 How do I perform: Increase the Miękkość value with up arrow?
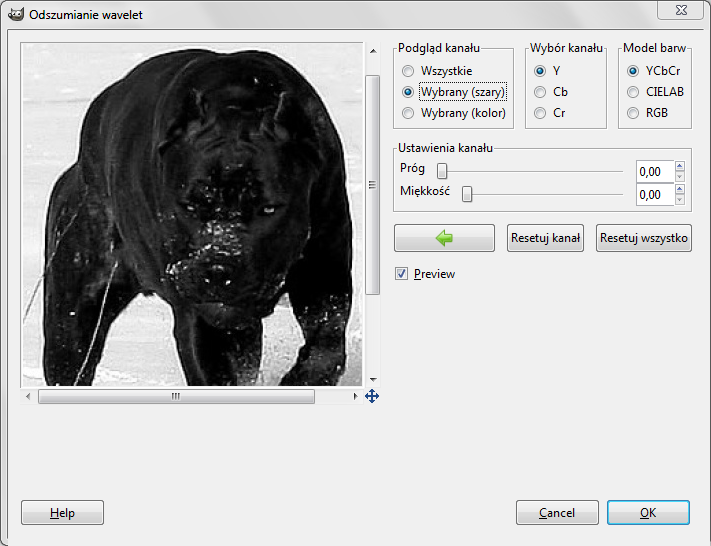[680, 190]
